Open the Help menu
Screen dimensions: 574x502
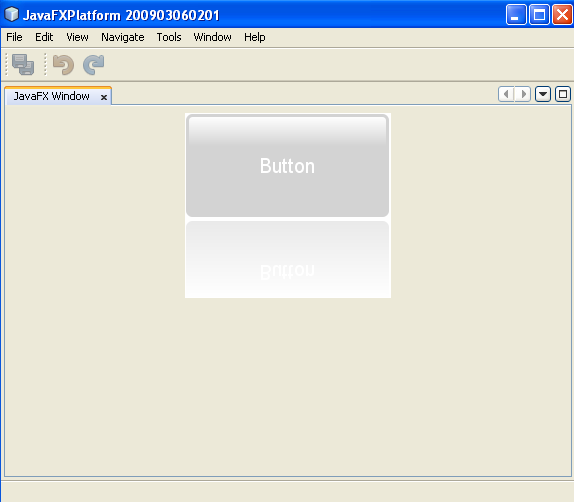click(x=254, y=37)
